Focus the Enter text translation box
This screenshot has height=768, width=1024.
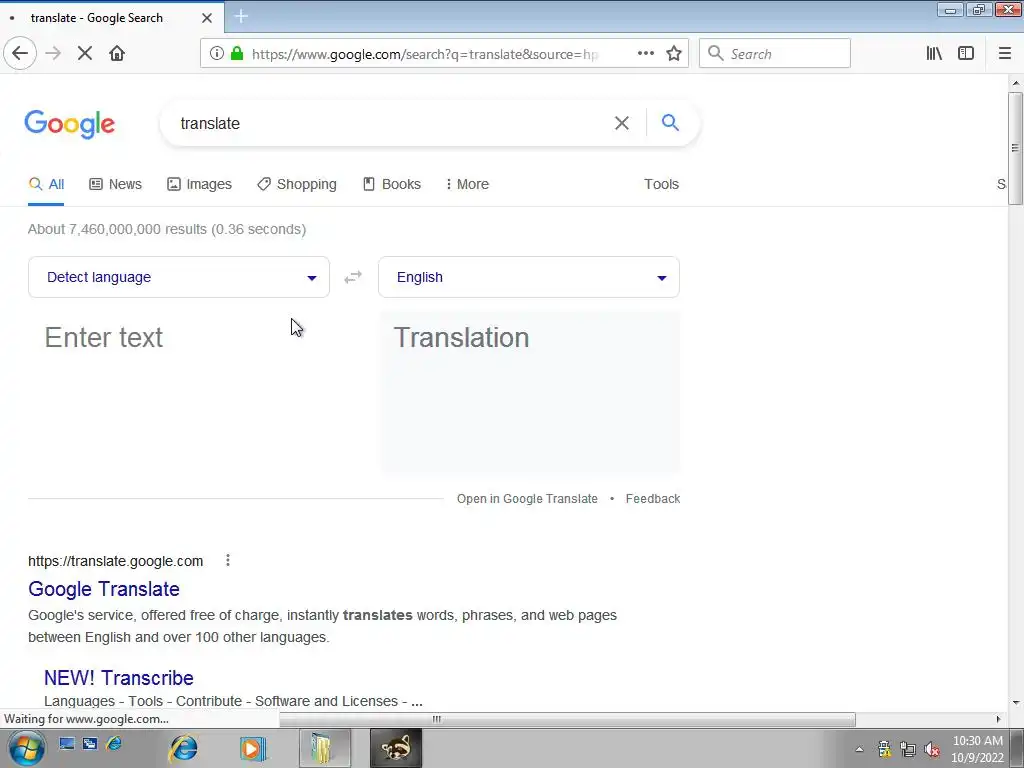click(179, 392)
